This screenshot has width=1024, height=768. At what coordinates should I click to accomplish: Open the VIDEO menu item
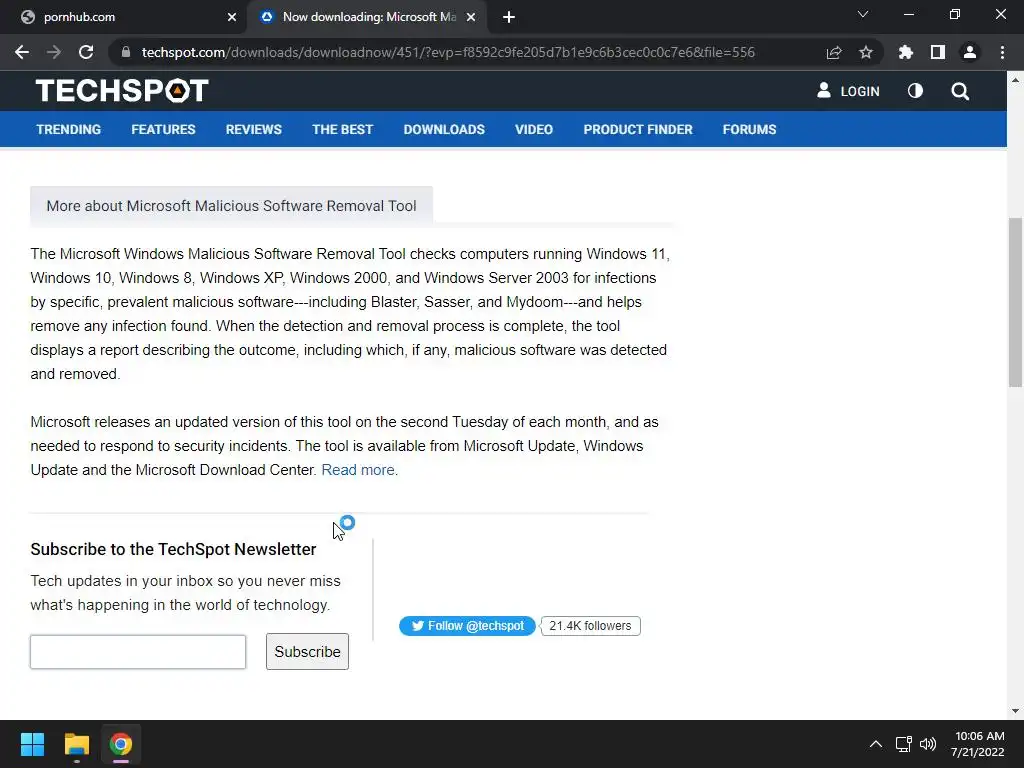pyautogui.click(x=534, y=129)
